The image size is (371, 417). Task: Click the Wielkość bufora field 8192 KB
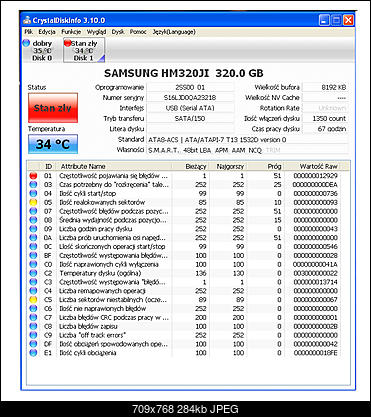pyautogui.click(x=325, y=87)
